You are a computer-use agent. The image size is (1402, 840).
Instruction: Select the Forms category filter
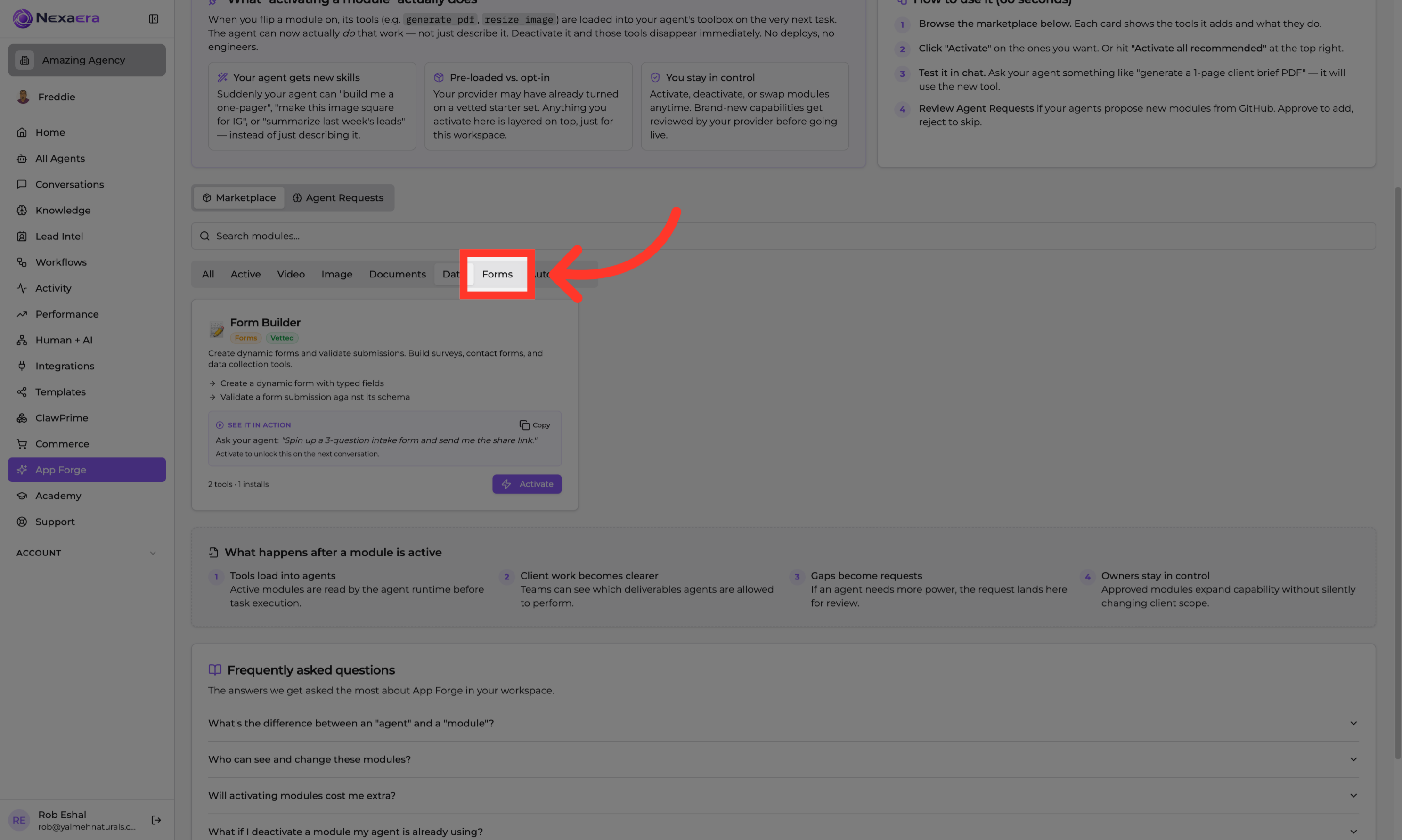497,275
